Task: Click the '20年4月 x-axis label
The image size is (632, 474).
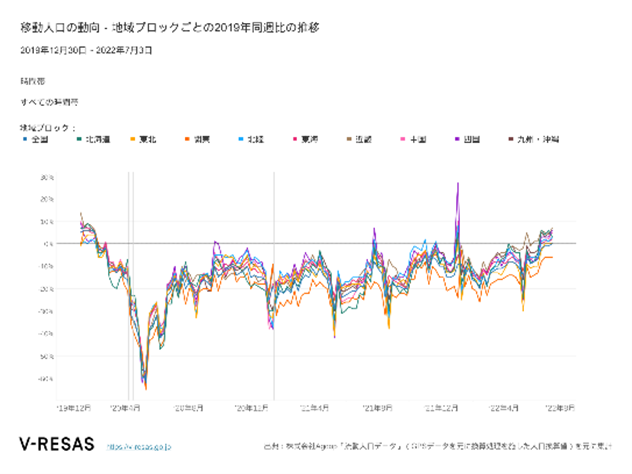Action: pyautogui.click(x=127, y=409)
